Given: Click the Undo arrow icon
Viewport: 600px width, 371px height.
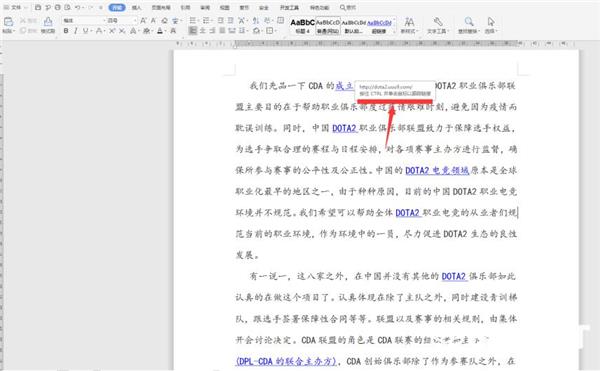Looking at the screenshot, I should [78, 7].
